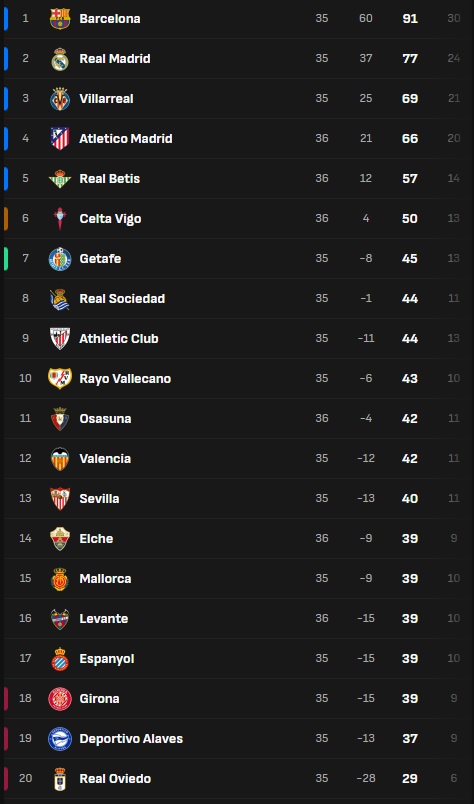This screenshot has width=474, height=804.
Task: Click the Atletico Madrid crest
Action: click(60, 139)
